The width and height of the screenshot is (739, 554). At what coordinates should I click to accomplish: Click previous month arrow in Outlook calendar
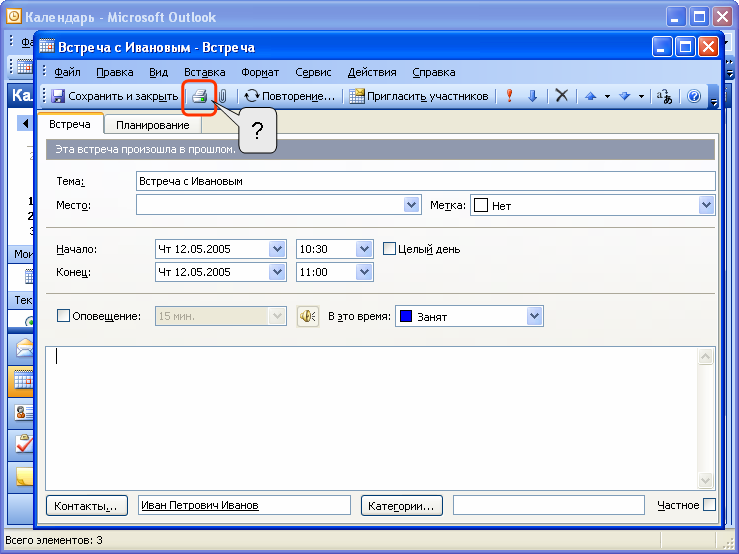coord(25,124)
